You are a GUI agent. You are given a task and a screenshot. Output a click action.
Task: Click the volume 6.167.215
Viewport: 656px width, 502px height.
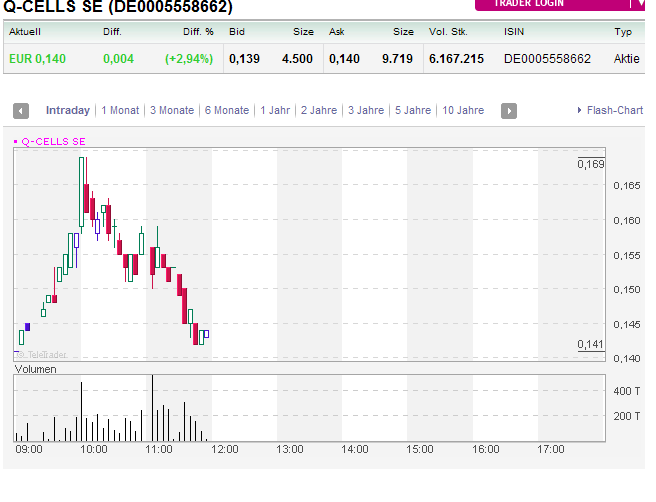tap(456, 59)
